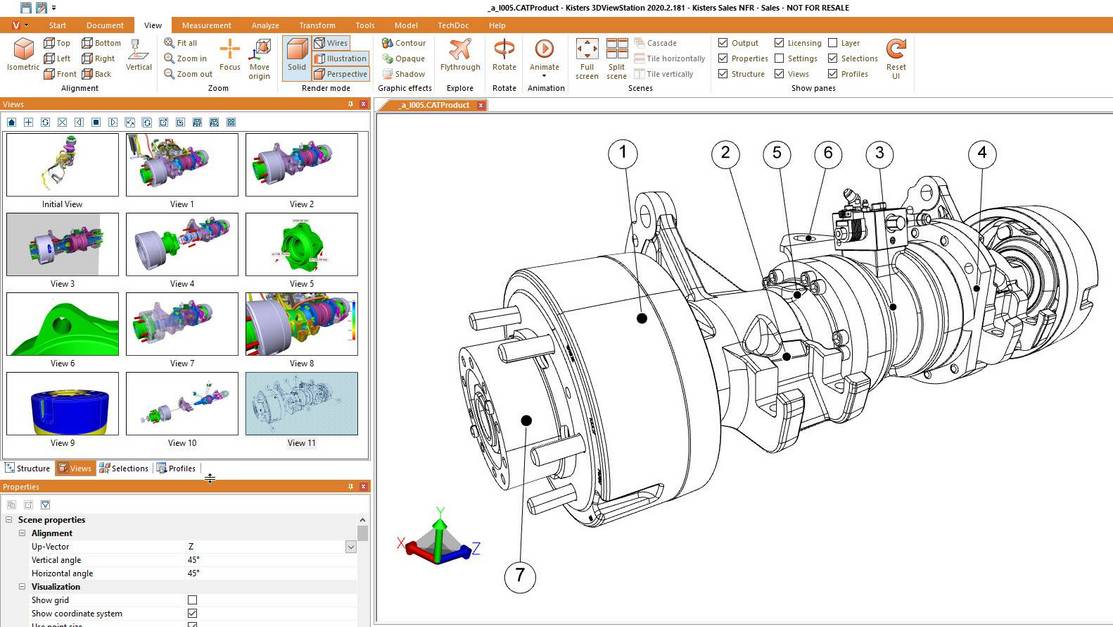Align view to Left
1113x627 pixels.
(57, 58)
